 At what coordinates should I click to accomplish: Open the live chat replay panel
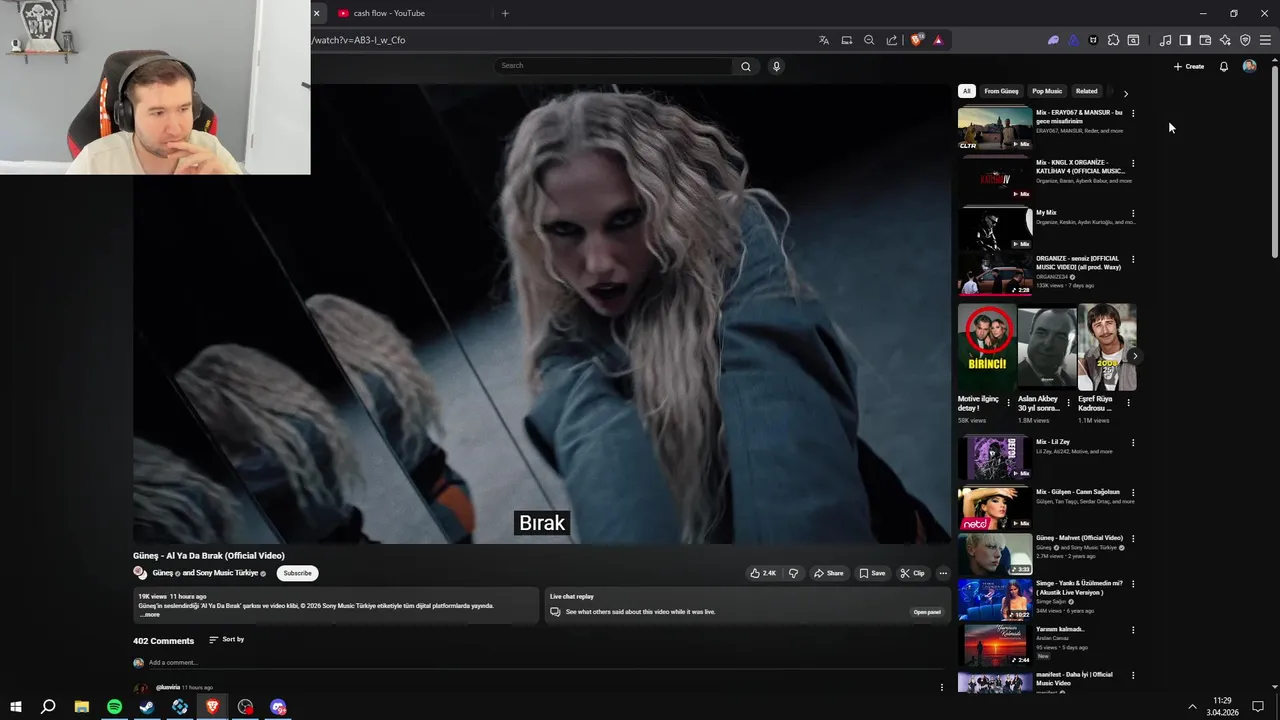click(x=926, y=612)
